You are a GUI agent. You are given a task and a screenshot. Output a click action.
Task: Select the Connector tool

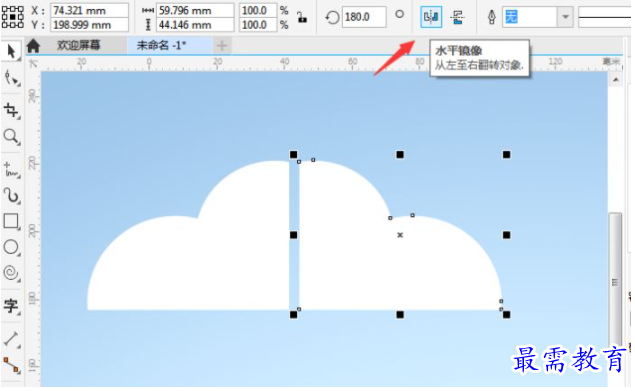click(11, 364)
